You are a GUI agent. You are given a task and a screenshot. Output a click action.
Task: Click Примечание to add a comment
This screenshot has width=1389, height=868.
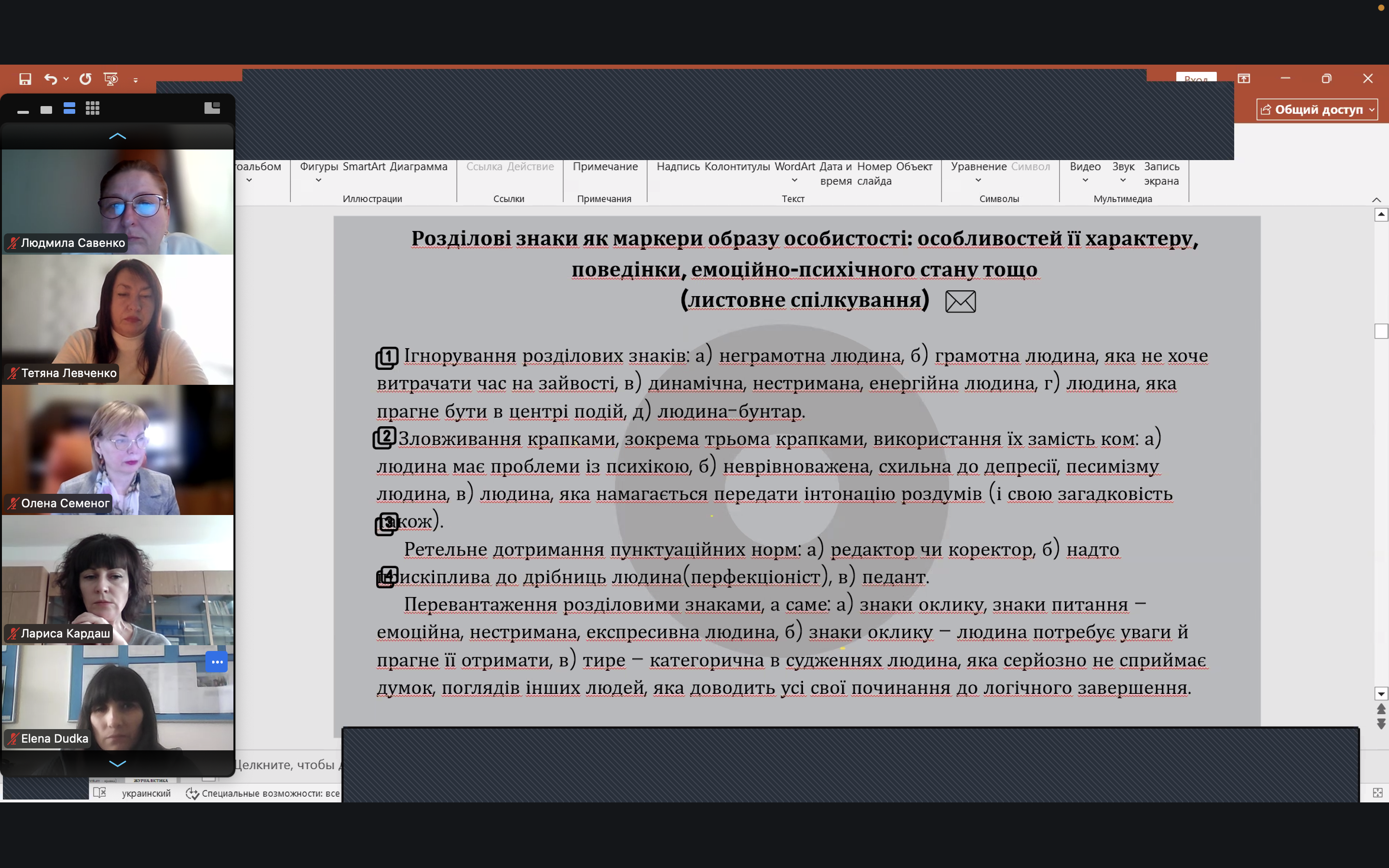(x=605, y=167)
